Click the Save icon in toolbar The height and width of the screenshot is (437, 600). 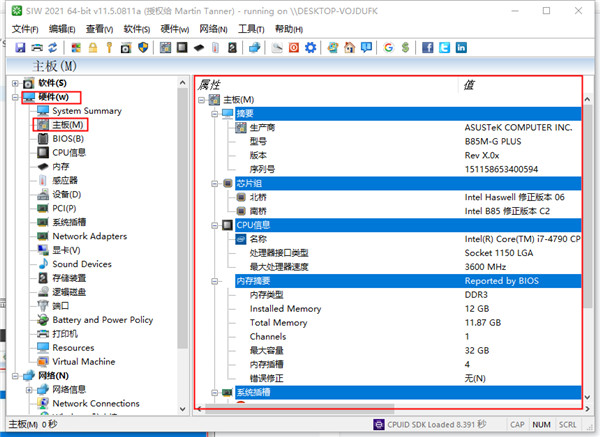[20, 47]
